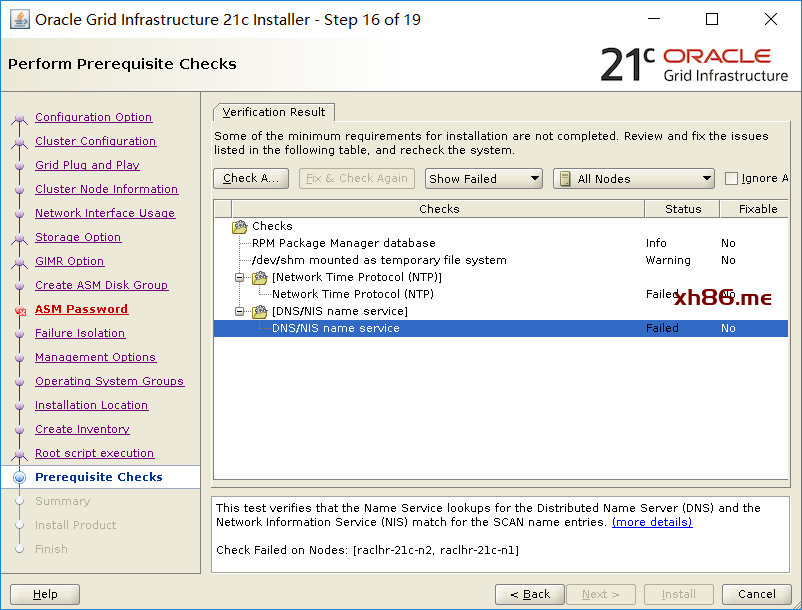Image resolution: width=802 pixels, height=610 pixels.
Task: Click the Checks root folder icon
Action: coord(240,227)
